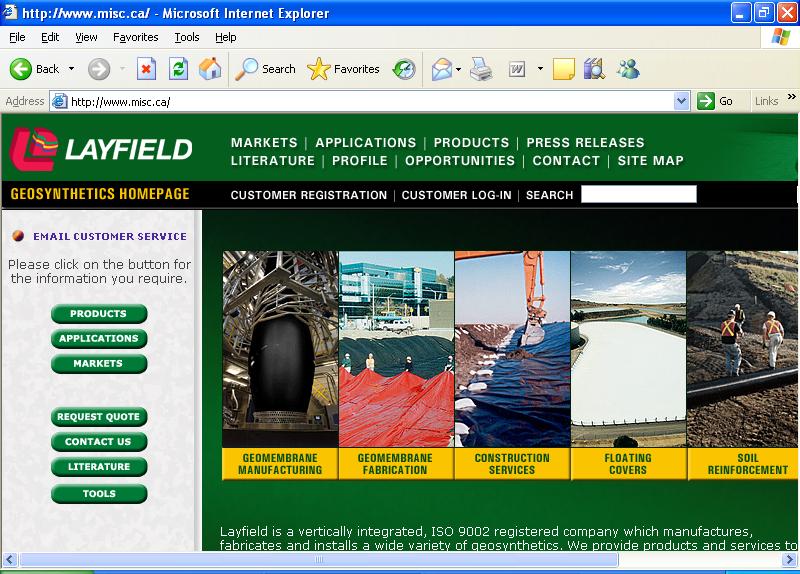Open the Edit menu
This screenshot has width=800, height=574.
tap(50, 37)
